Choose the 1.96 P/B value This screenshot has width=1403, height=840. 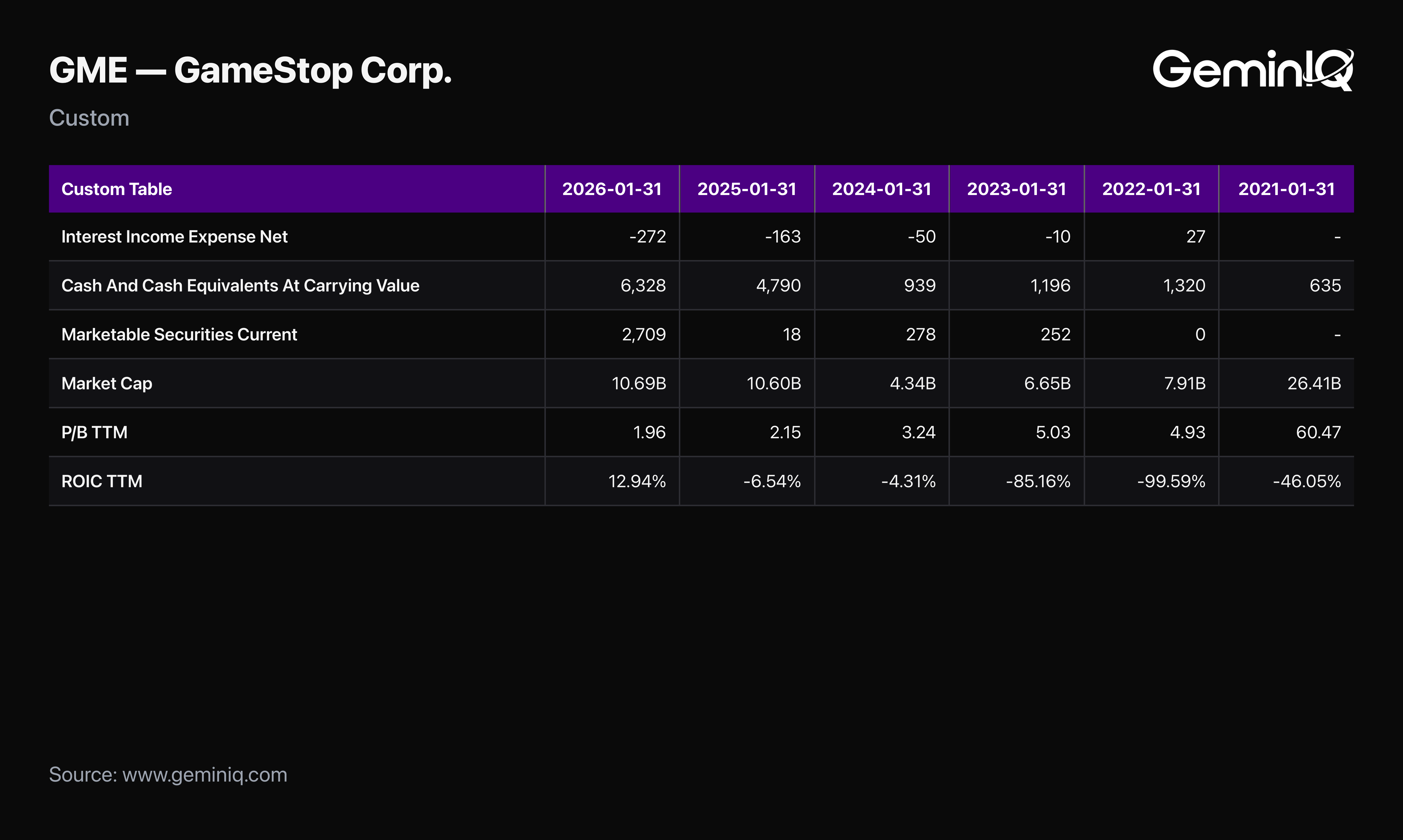(x=649, y=432)
